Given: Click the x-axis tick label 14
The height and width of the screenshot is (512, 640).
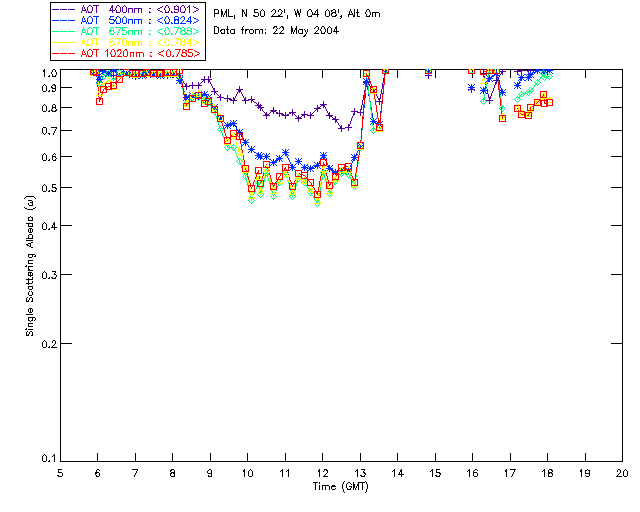Looking at the screenshot, I should (398, 473).
